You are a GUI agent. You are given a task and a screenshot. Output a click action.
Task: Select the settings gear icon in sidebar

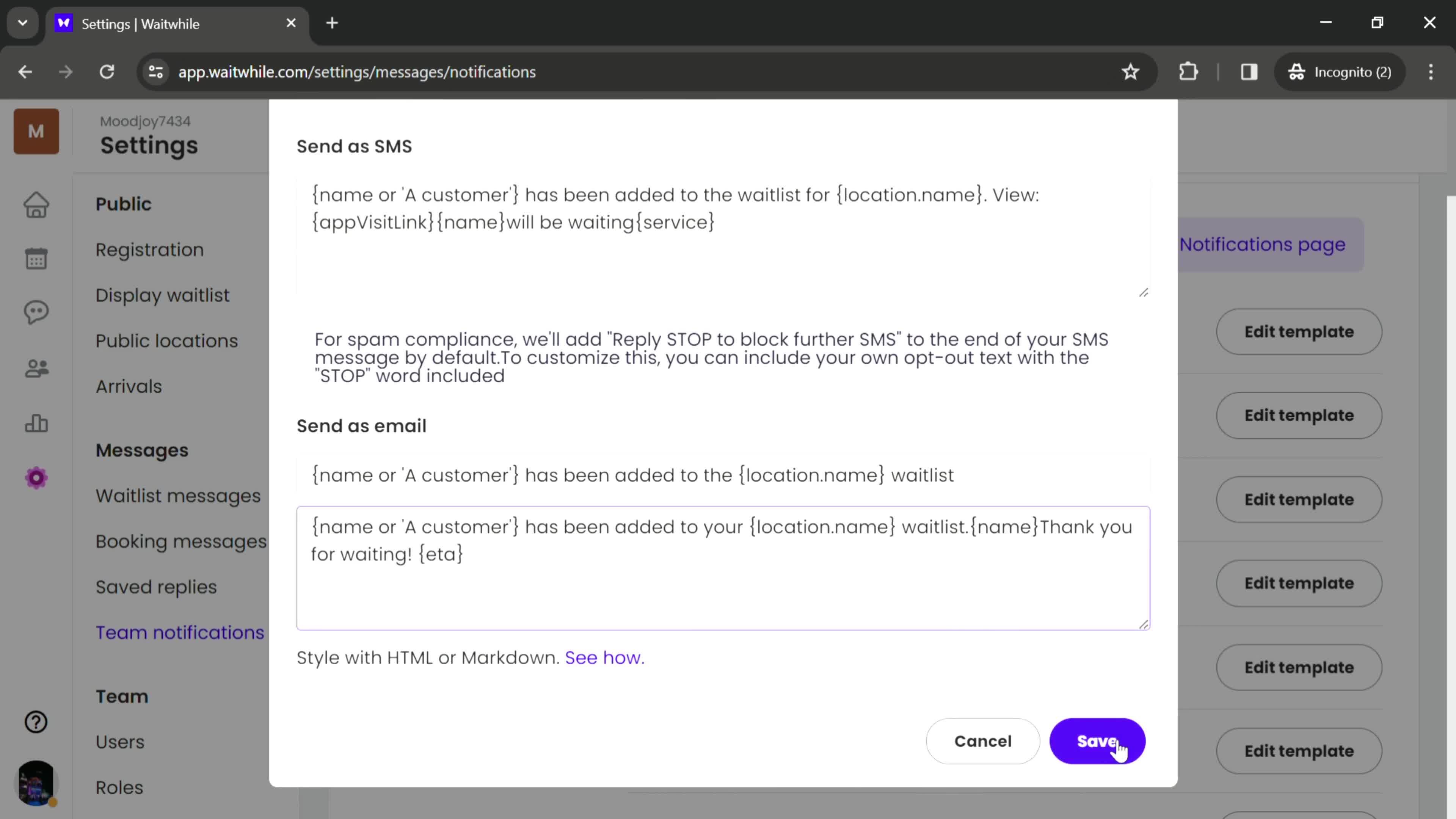[36, 478]
